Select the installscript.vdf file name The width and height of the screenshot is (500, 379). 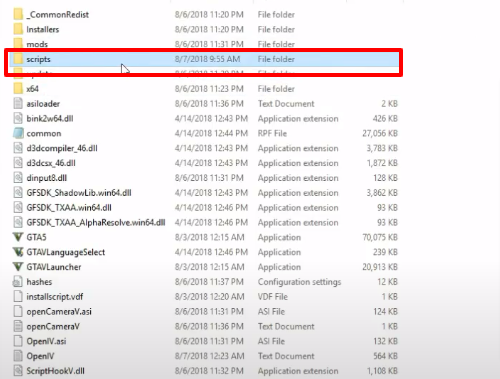click(55, 297)
